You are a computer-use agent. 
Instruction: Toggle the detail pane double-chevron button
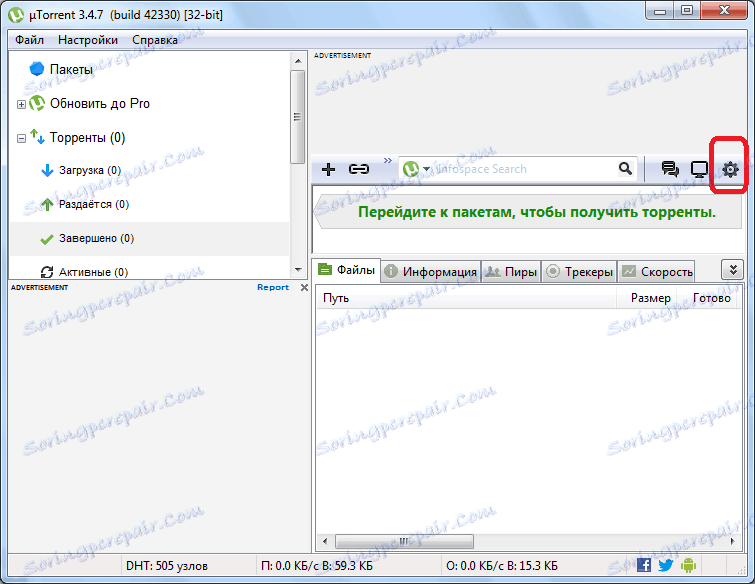click(x=732, y=270)
